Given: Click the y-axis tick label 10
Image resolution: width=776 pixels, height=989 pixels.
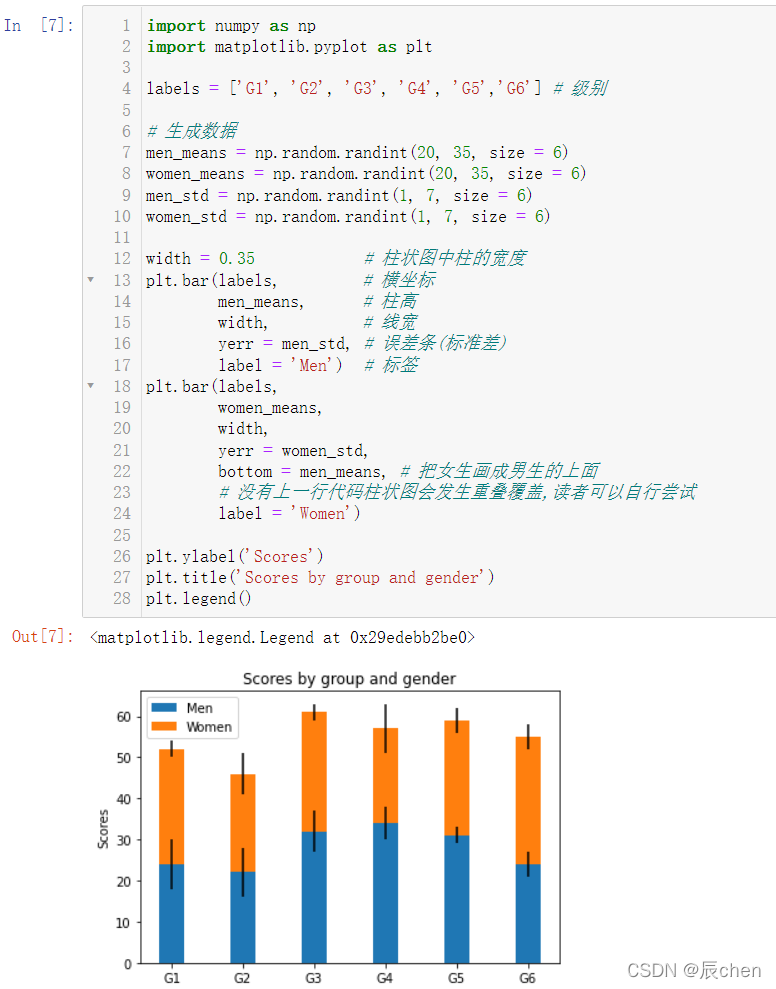Looking at the screenshot, I should click(124, 923).
